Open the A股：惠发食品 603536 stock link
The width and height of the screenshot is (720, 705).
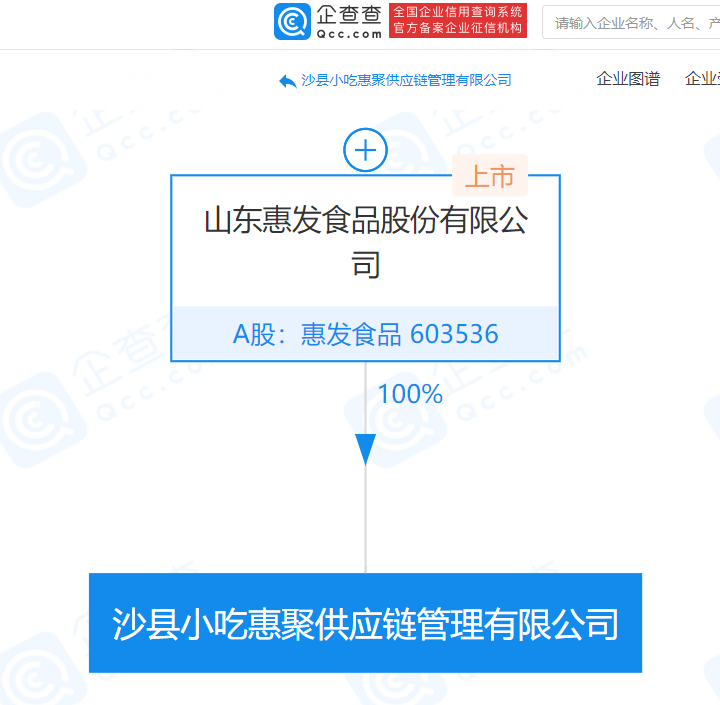(366, 334)
